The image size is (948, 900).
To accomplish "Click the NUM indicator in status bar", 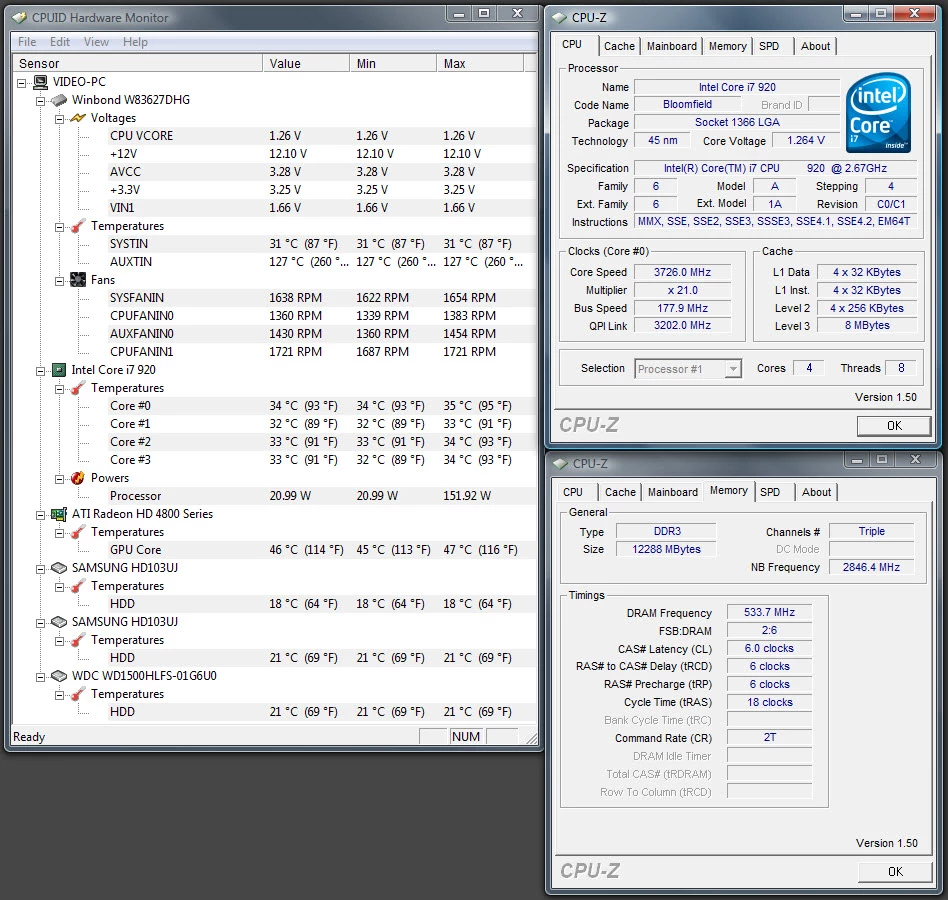I will pos(466,736).
